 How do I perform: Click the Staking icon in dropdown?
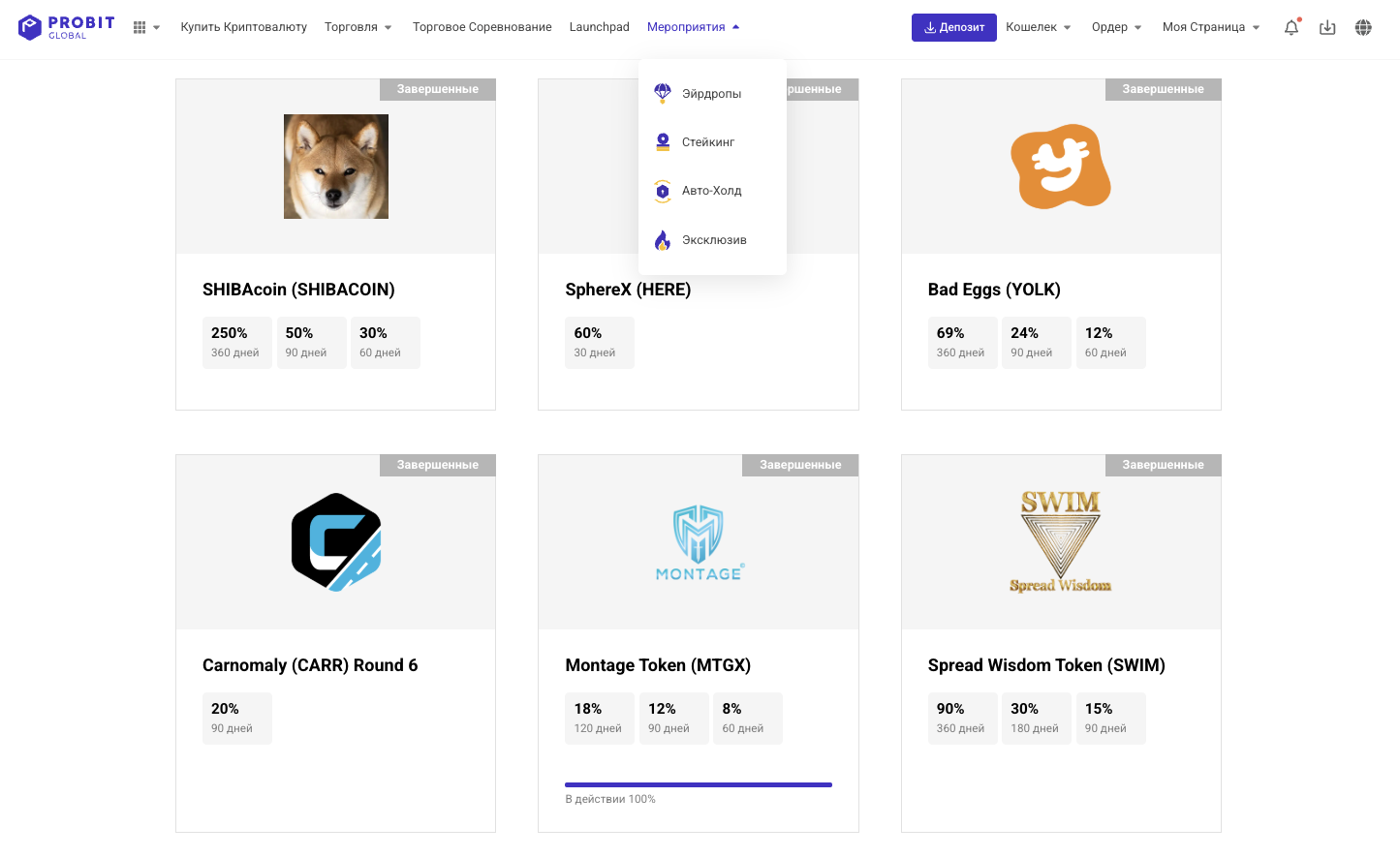click(663, 141)
